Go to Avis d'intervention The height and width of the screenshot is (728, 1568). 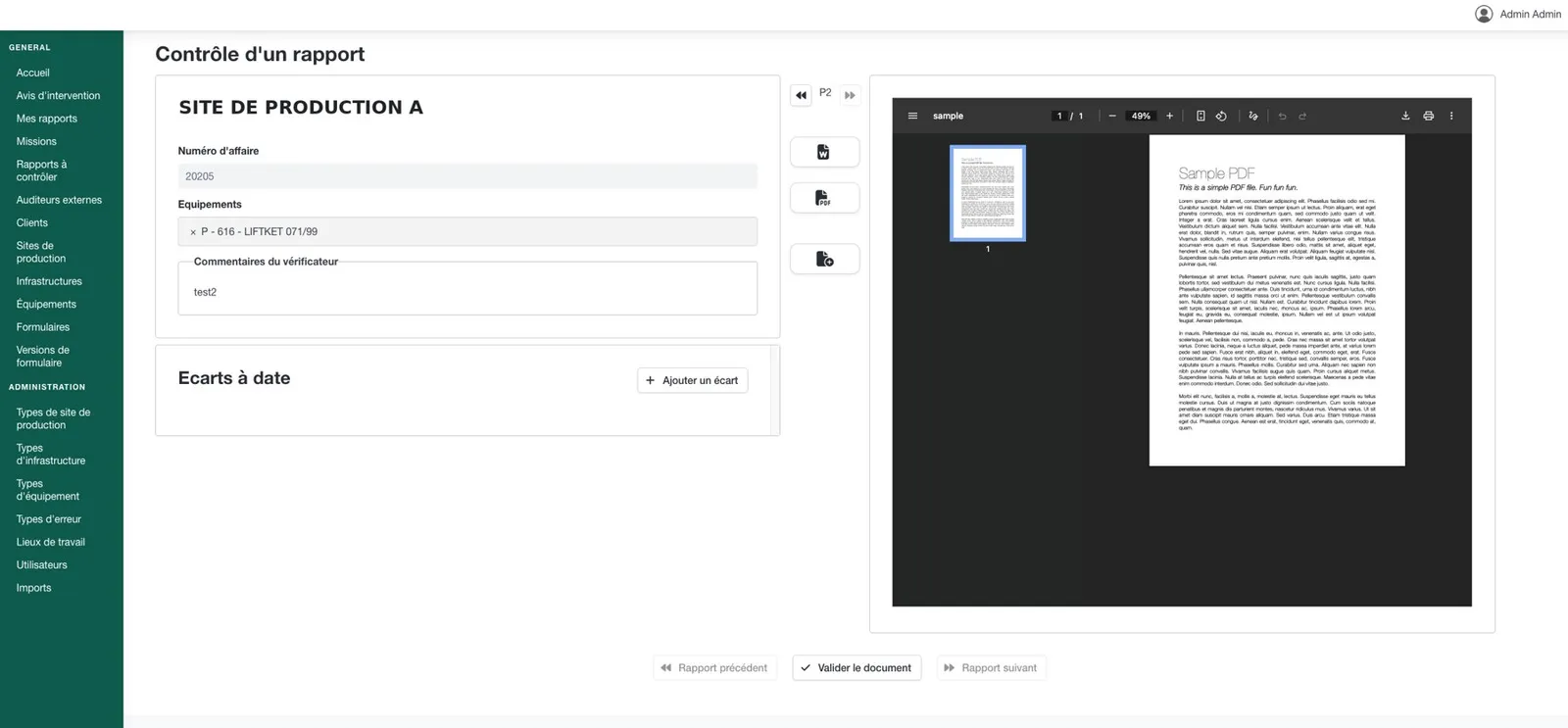[x=59, y=95]
